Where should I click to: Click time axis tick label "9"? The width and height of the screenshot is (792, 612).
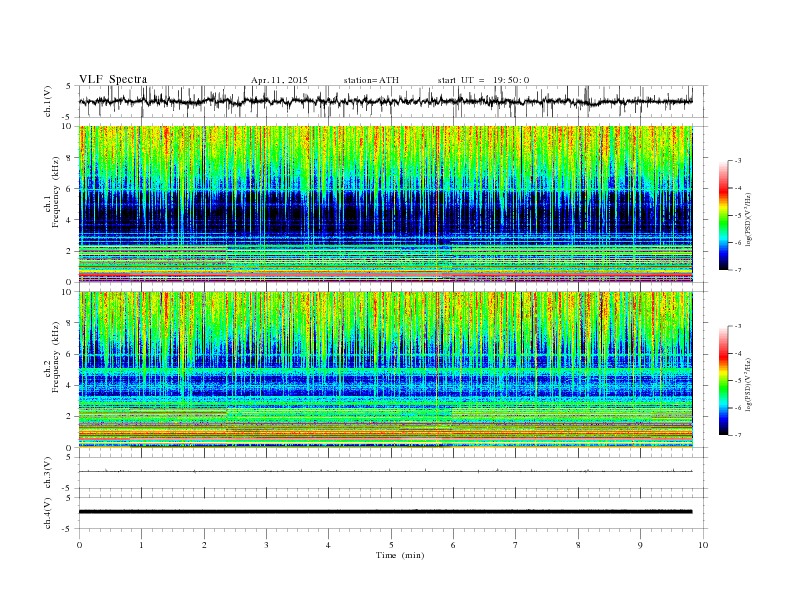[640, 545]
